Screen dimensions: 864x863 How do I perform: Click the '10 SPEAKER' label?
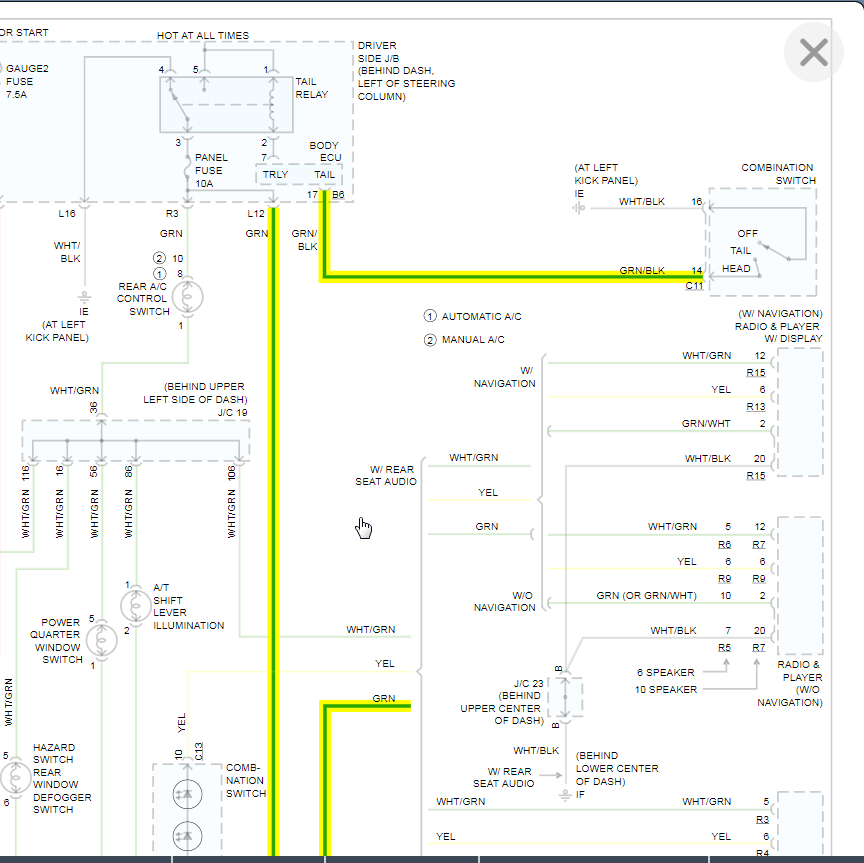pyautogui.click(x=666, y=689)
